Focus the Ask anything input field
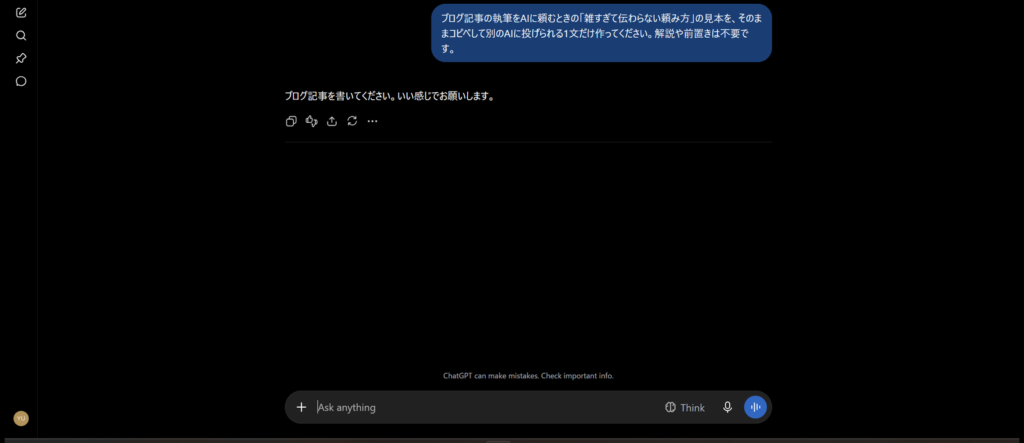 click(487, 407)
